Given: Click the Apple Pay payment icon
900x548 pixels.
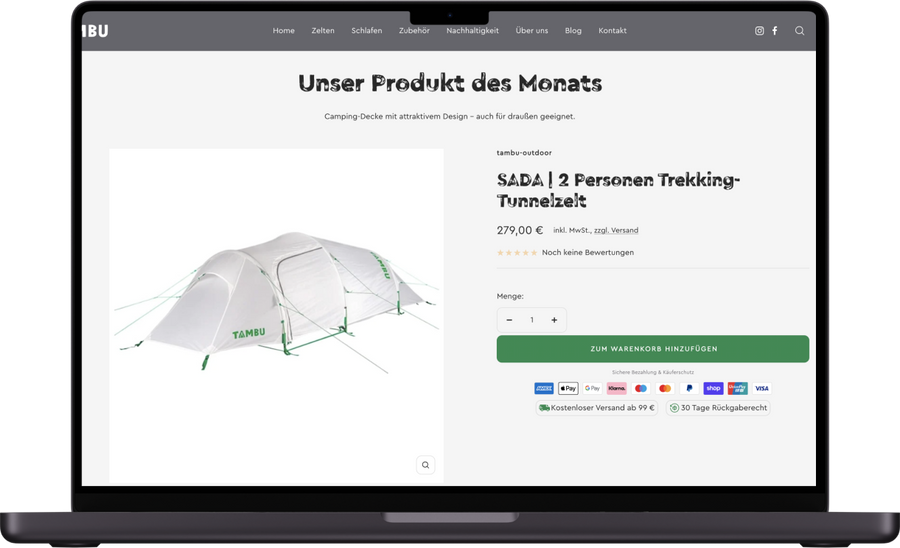Looking at the screenshot, I should [568, 388].
